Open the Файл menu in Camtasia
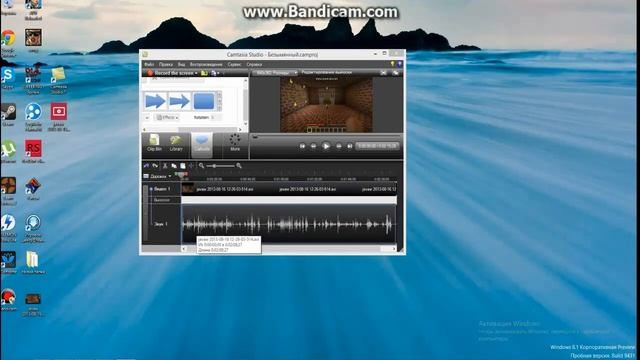 tap(149, 64)
